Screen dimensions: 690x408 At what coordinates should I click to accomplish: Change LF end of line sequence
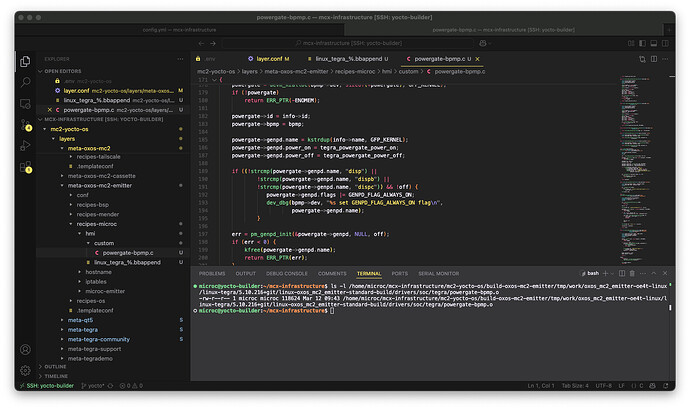pyautogui.click(x=621, y=386)
